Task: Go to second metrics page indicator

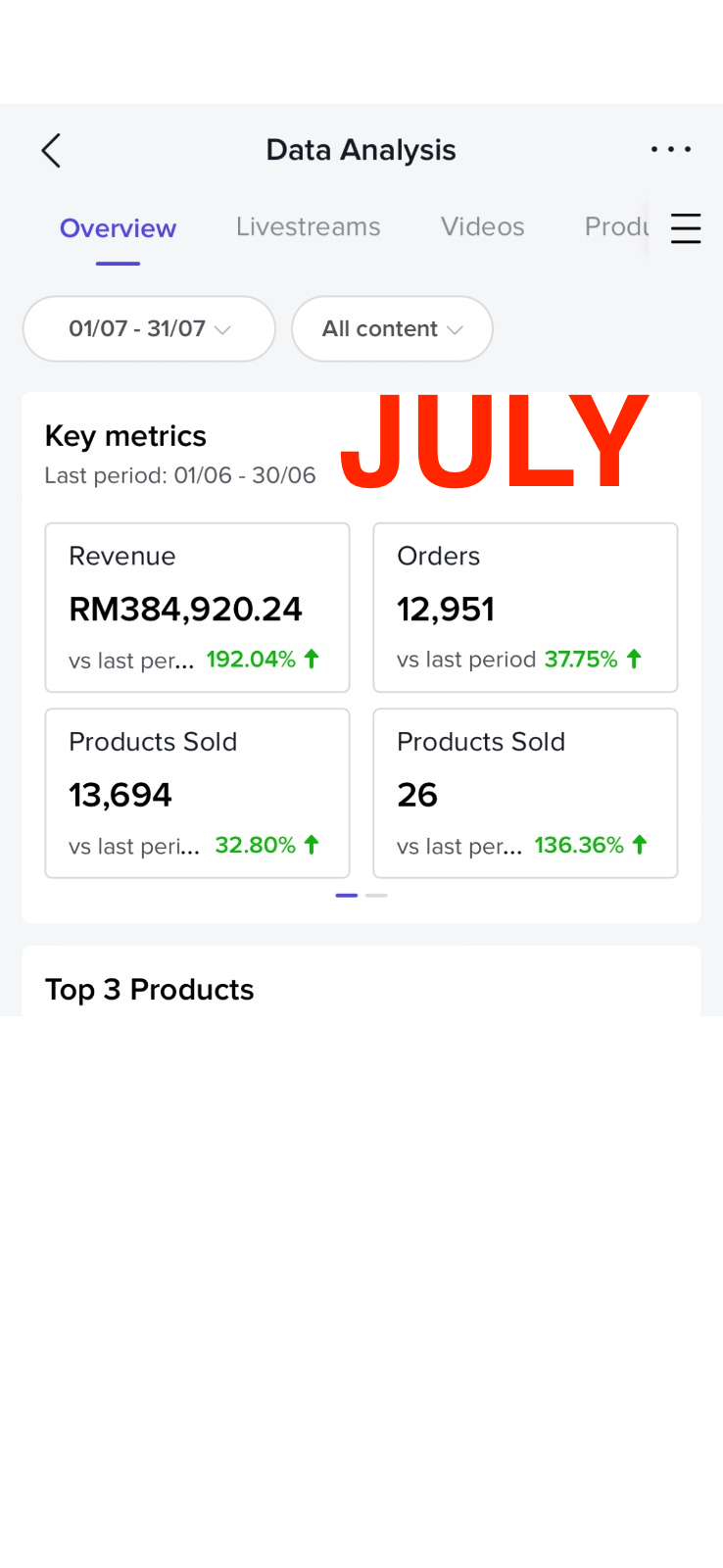Action: pos(376,896)
